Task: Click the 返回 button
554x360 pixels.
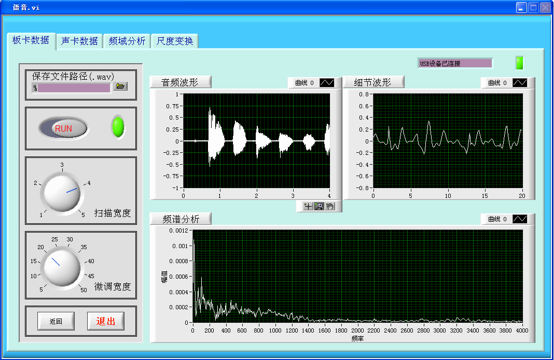Action: pyautogui.click(x=56, y=321)
